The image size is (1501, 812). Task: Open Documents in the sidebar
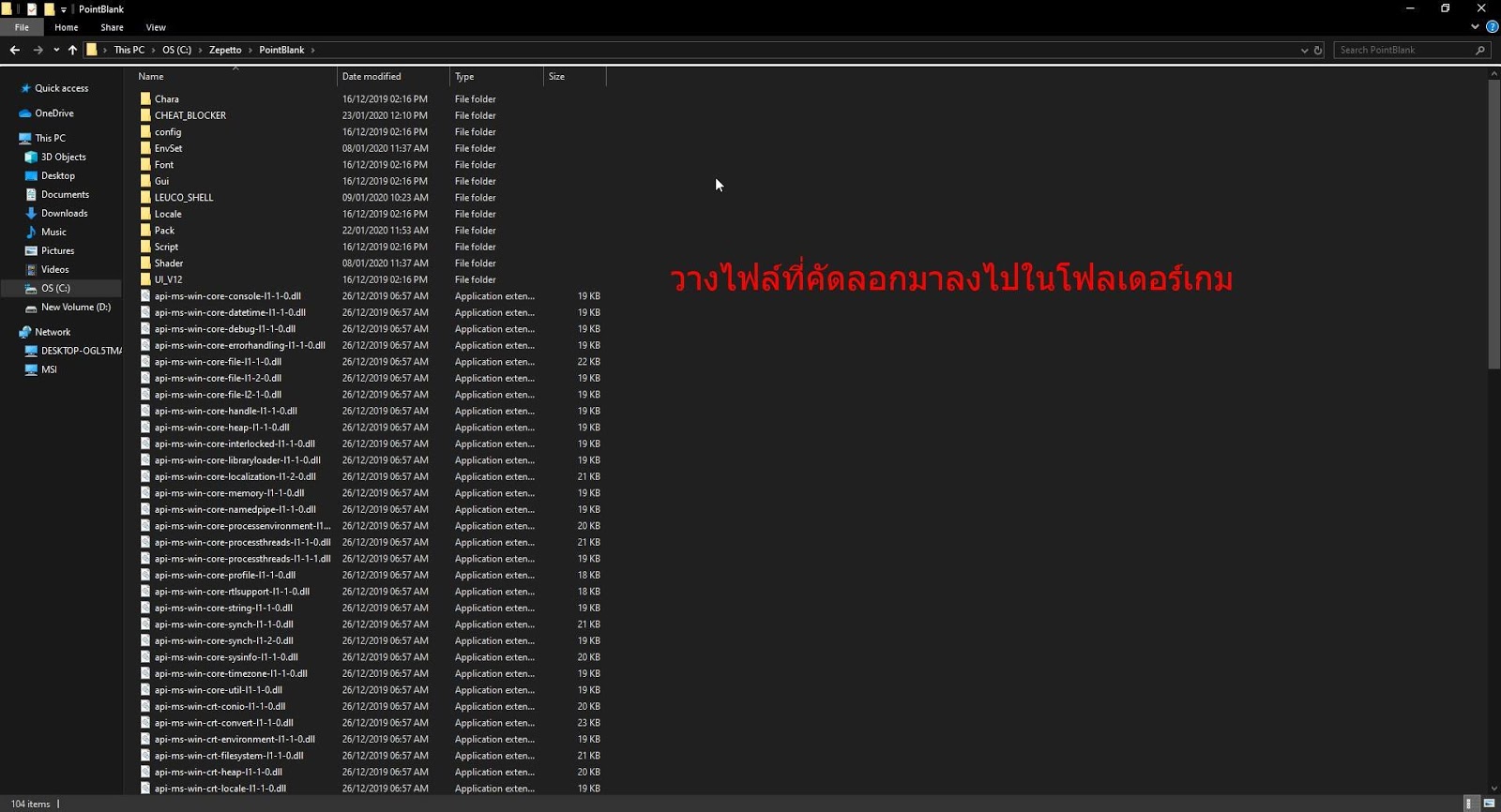coord(65,194)
